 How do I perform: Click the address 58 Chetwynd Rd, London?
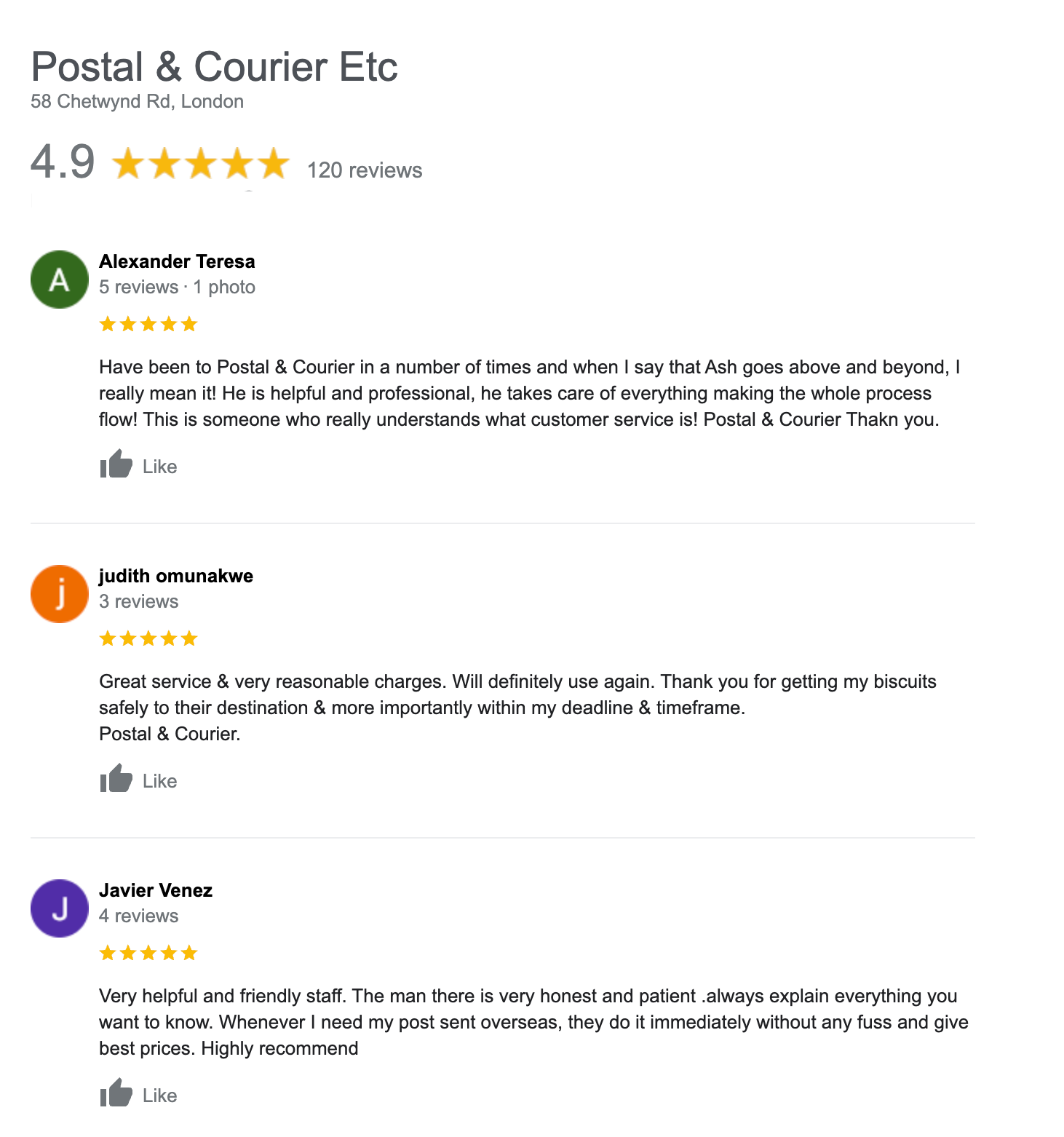click(x=137, y=101)
